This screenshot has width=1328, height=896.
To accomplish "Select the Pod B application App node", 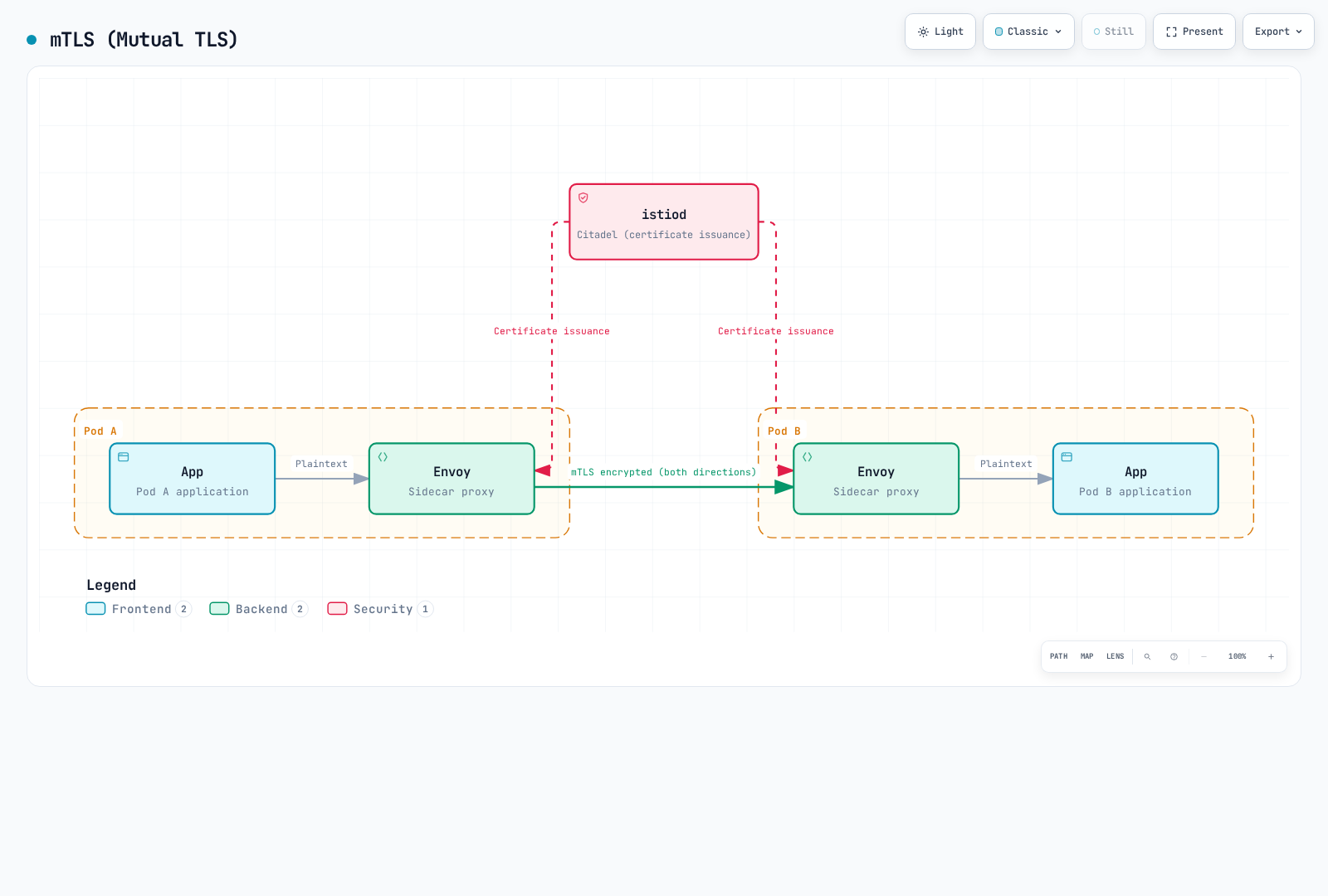I will [x=1135, y=479].
